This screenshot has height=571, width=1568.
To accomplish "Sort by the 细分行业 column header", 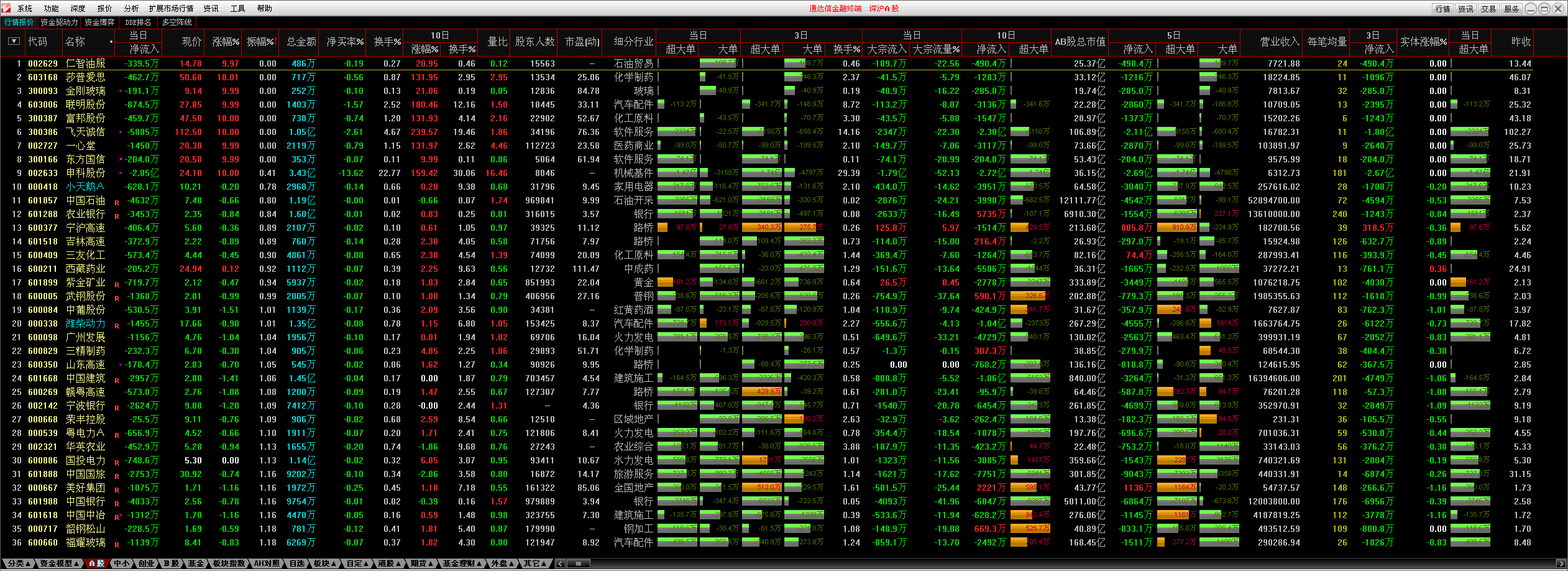I will click(x=633, y=42).
